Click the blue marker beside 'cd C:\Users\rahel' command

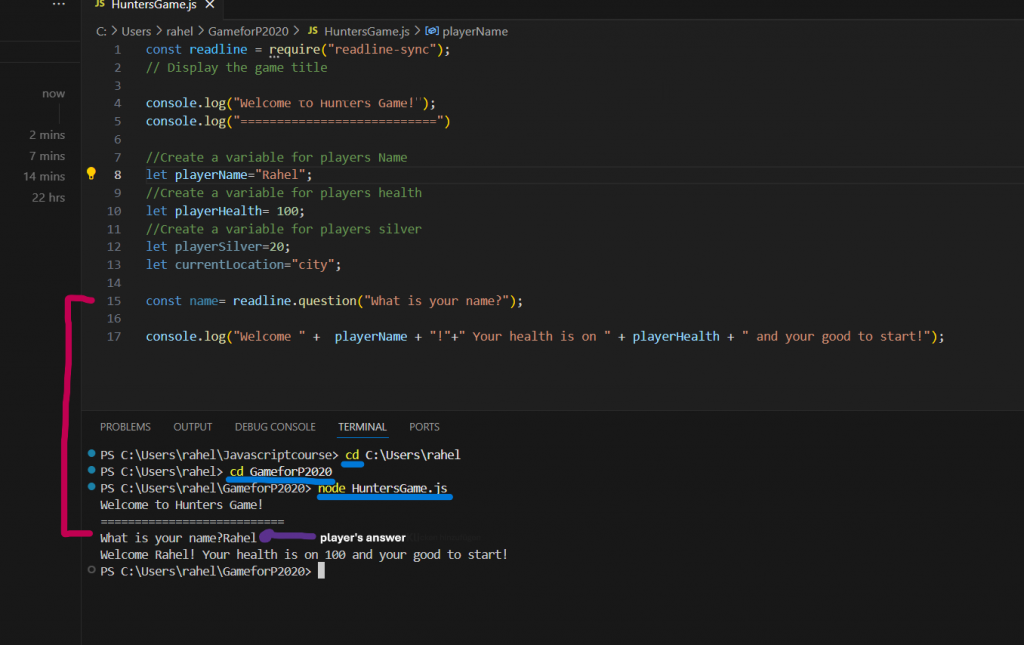pos(92,455)
